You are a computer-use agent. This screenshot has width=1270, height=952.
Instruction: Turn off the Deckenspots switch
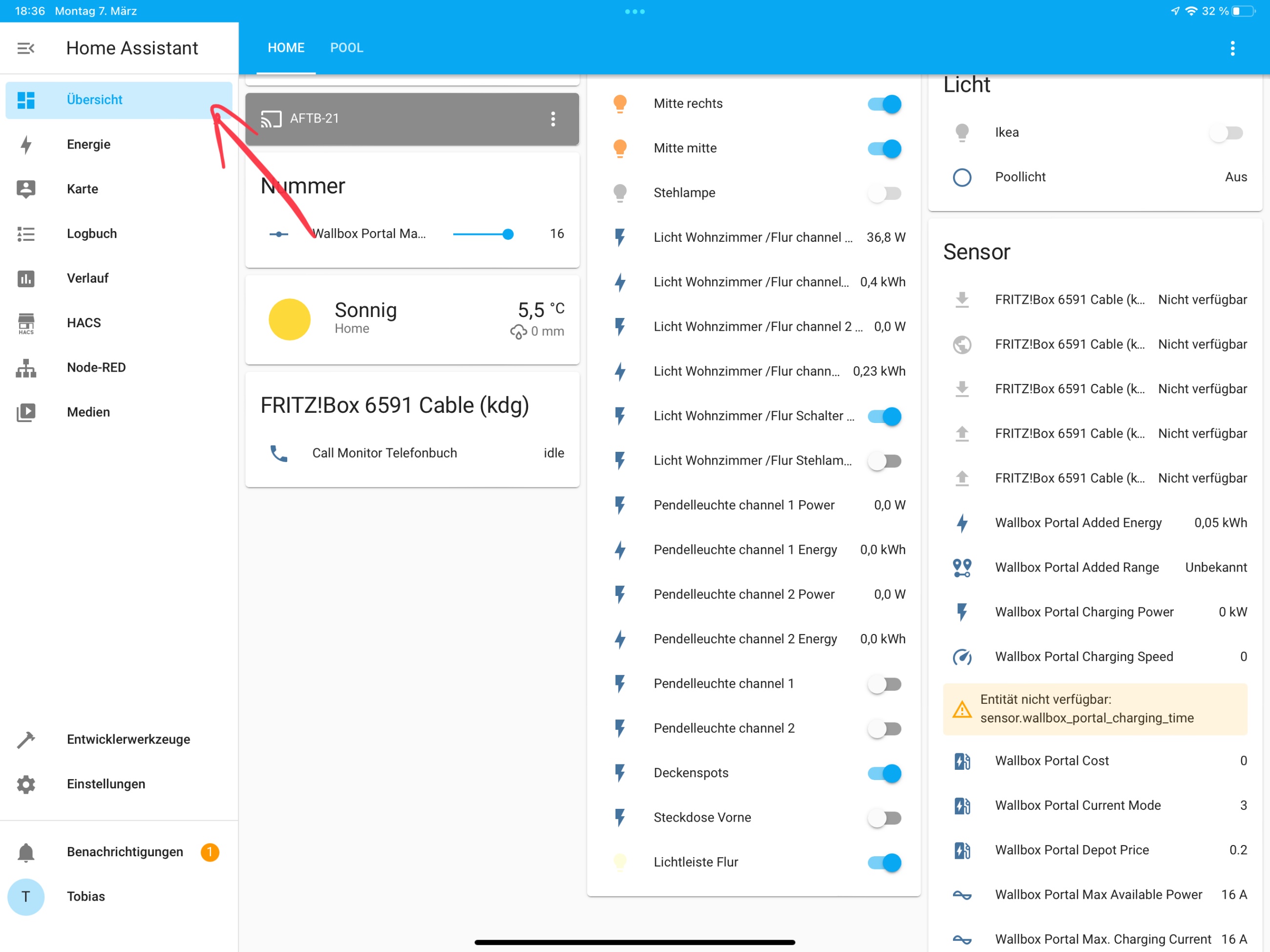885,773
